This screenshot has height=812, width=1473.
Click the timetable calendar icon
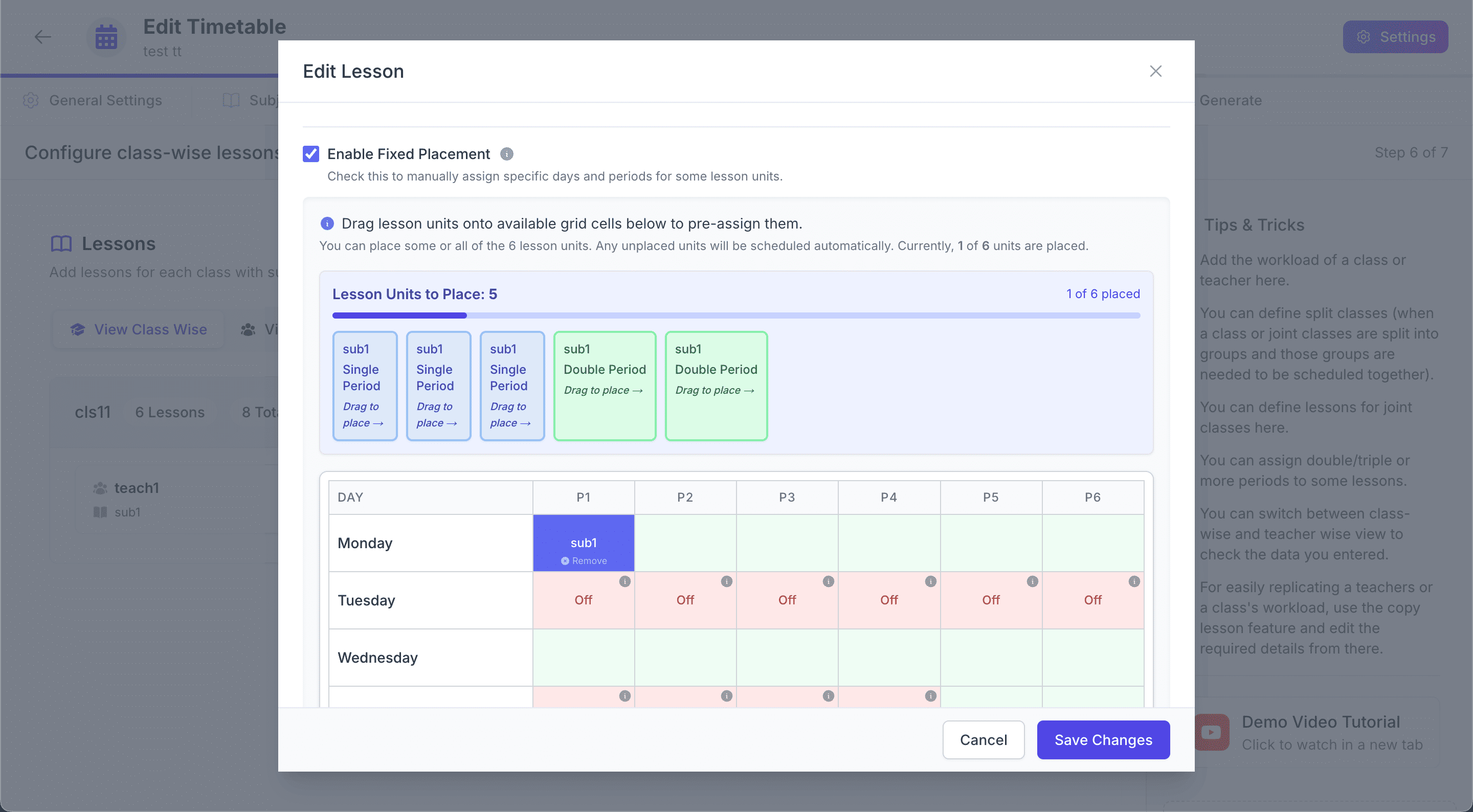pyautogui.click(x=106, y=37)
